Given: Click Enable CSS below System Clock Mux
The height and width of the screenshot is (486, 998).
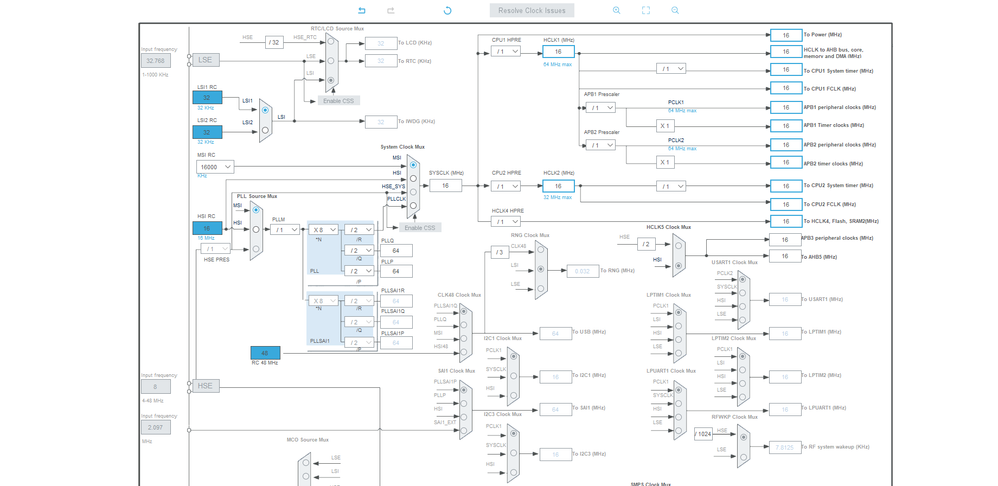Looking at the screenshot, I should tap(420, 228).
